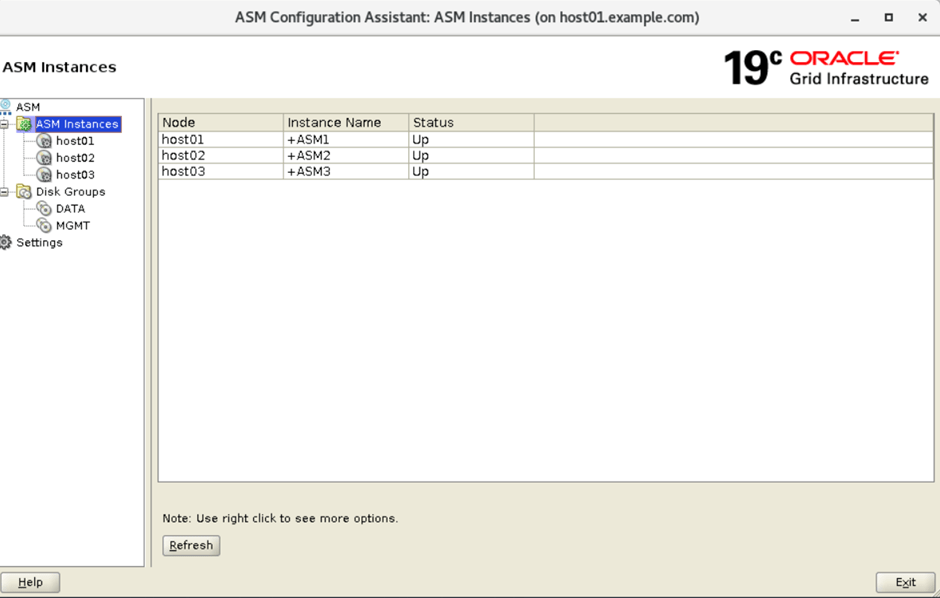The width and height of the screenshot is (940, 598).
Task: Click the Up status for host02
Action: (471, 155)
